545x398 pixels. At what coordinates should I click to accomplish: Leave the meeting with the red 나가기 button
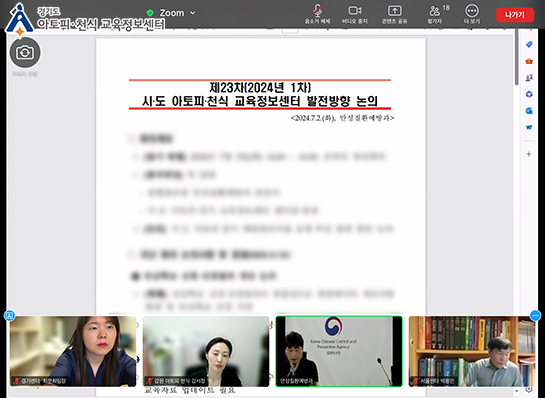coord(515,15)
